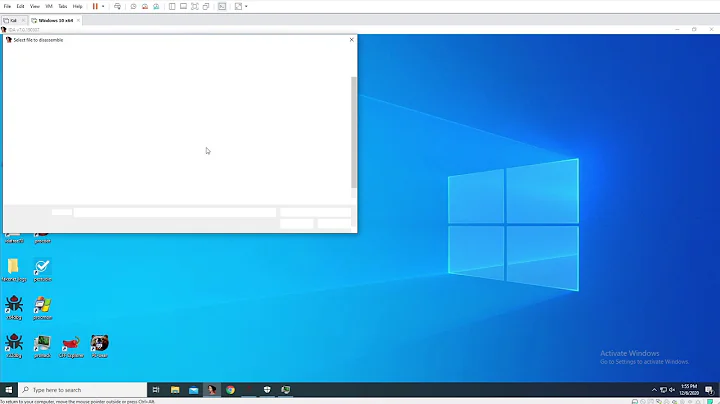The height and width of the screenshot is (404, 720).
Task: Expand the stretch display dropdown arrow
Action: coord(246,6)
